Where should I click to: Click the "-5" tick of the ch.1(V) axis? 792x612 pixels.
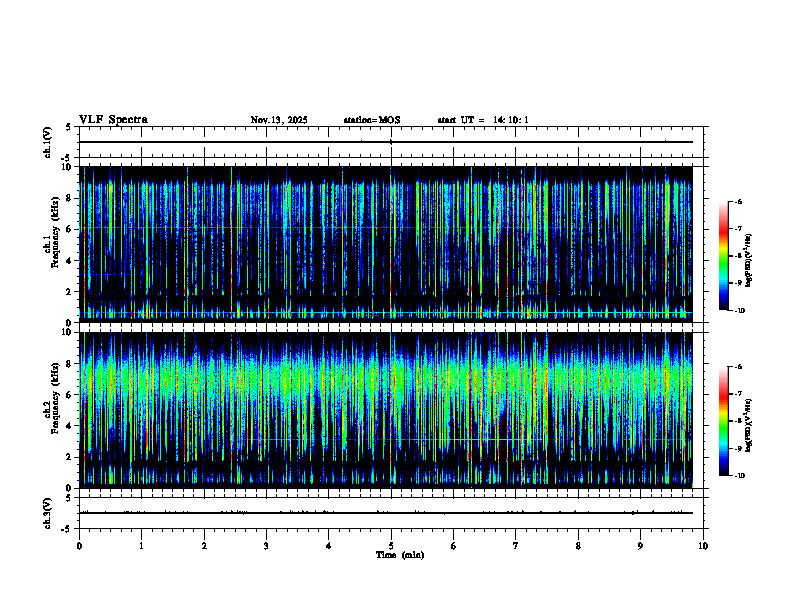[67, 158]
